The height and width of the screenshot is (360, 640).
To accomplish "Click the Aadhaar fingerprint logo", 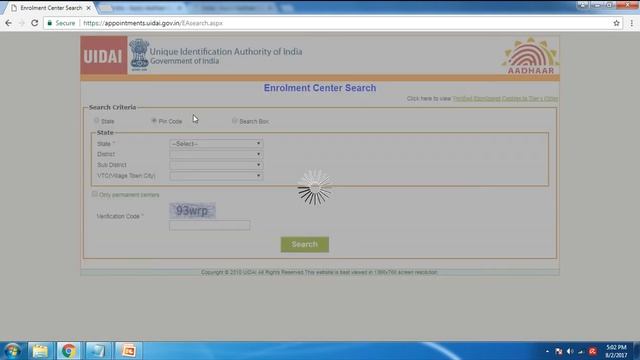I will point(530,56).
